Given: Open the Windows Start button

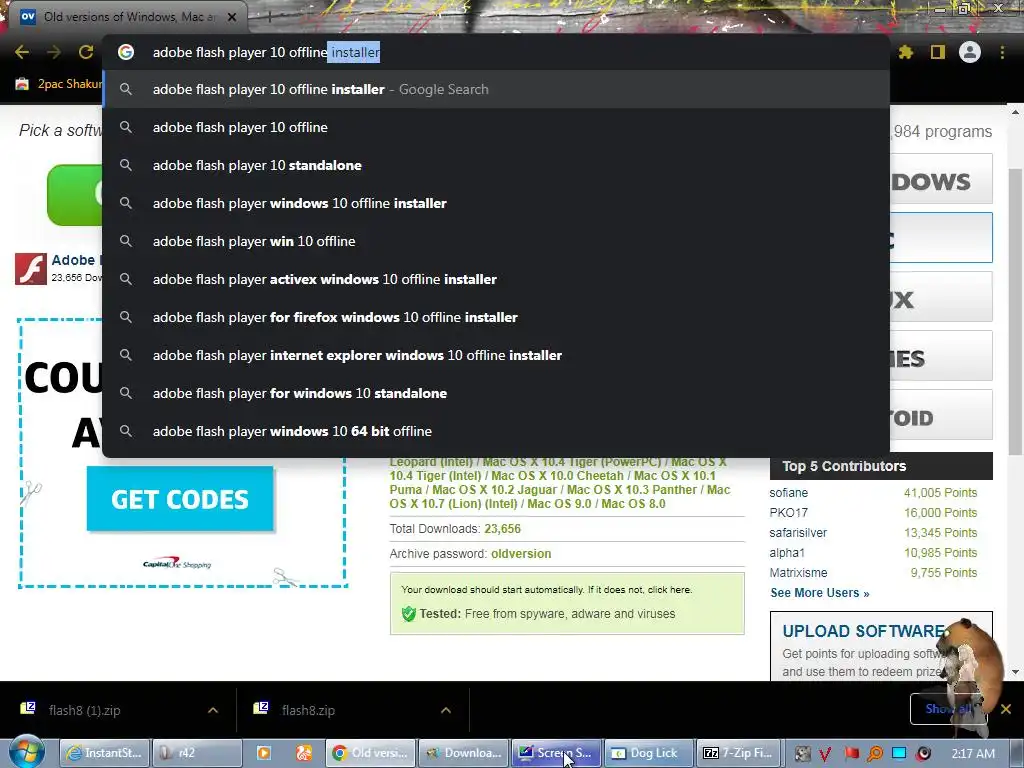Looking at the screenshot, I should tap(26, 752).
